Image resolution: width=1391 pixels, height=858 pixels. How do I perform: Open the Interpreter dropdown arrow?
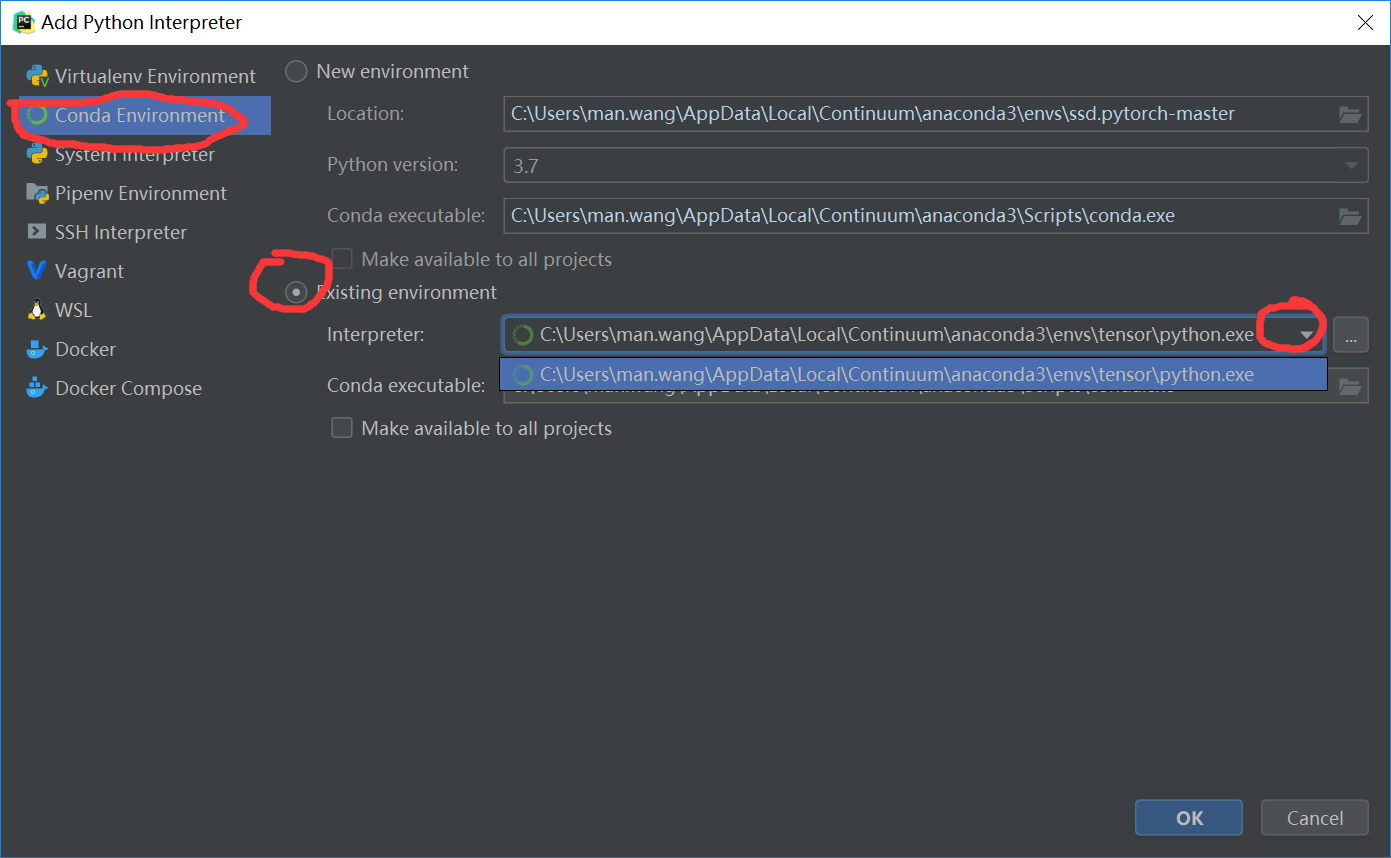click(1306, 335)
